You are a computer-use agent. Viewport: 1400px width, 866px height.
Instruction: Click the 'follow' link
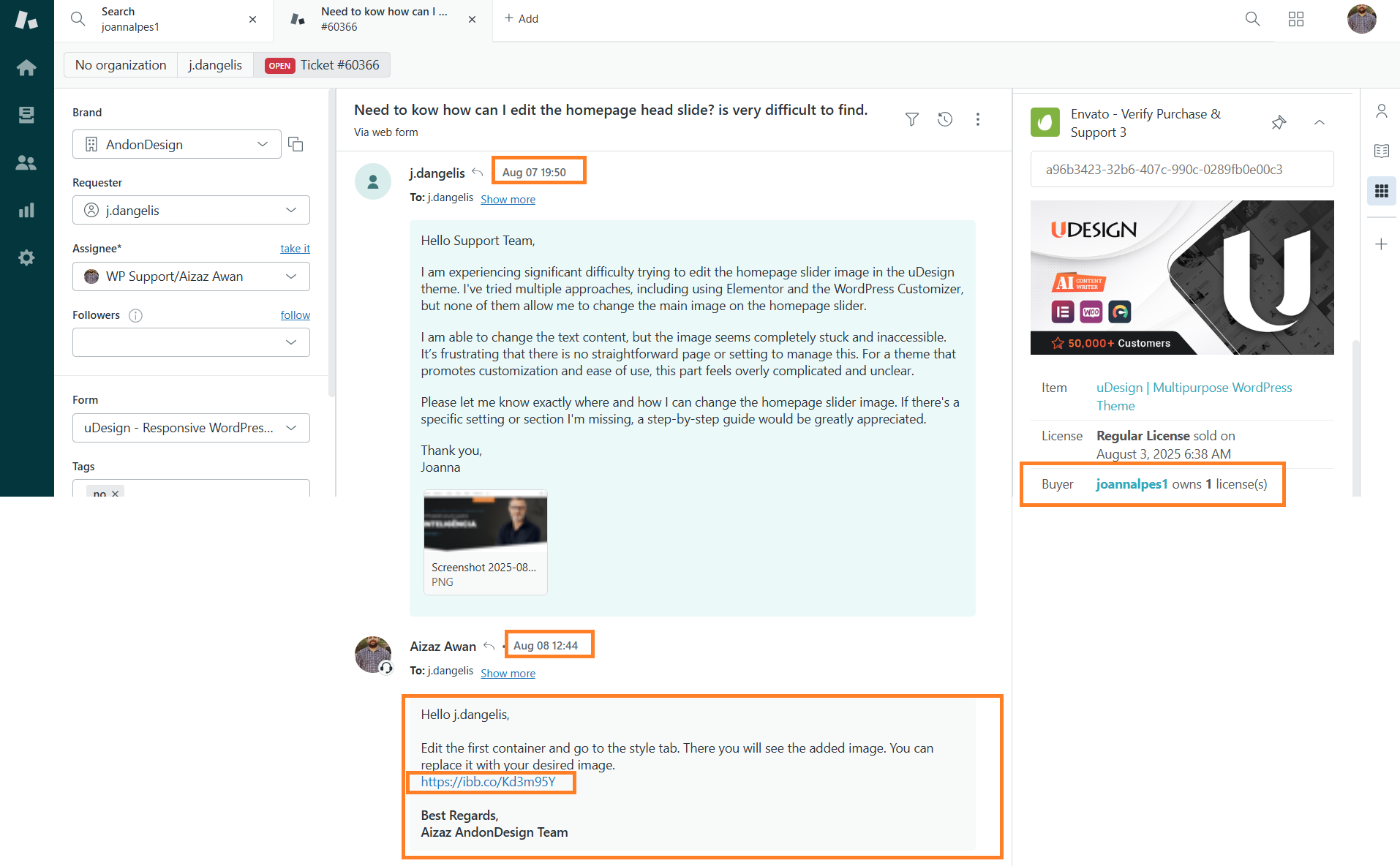[295, 315]
